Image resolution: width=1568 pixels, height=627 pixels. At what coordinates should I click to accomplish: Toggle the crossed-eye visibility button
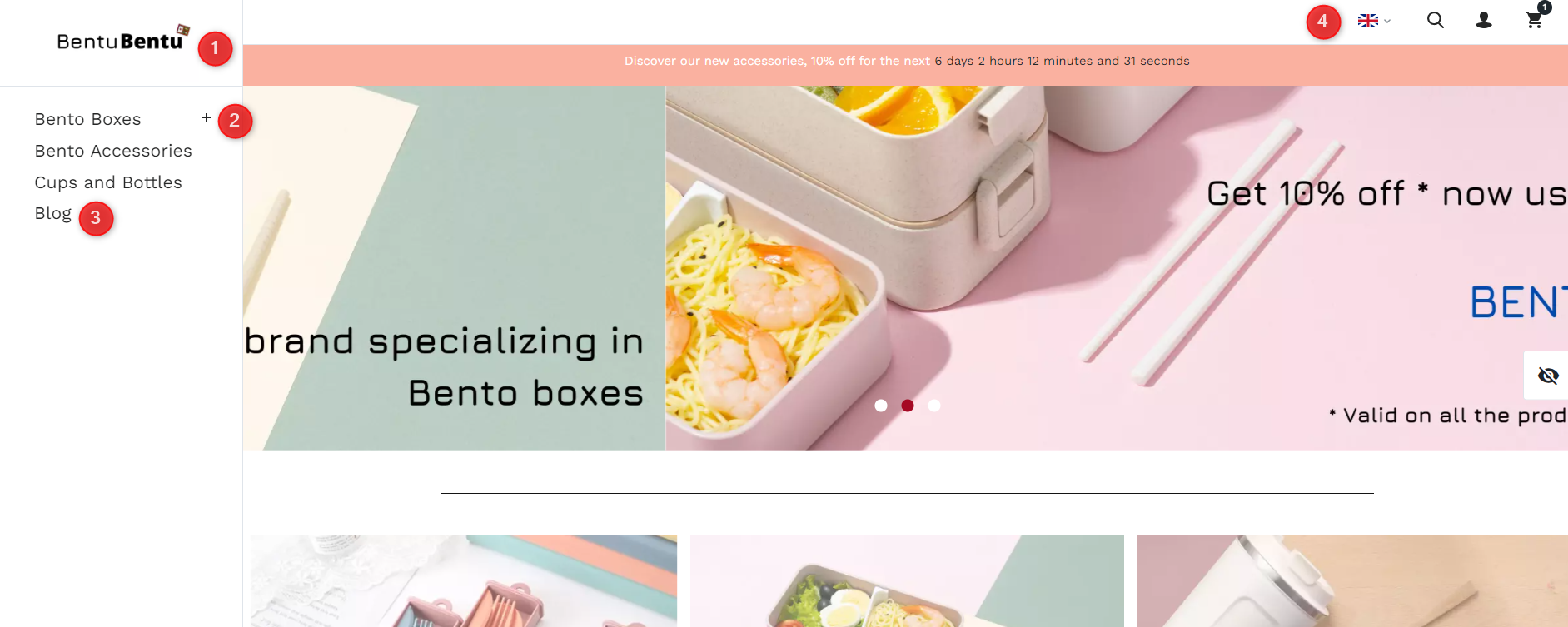pyautogui.click(x=1547, y=376)
